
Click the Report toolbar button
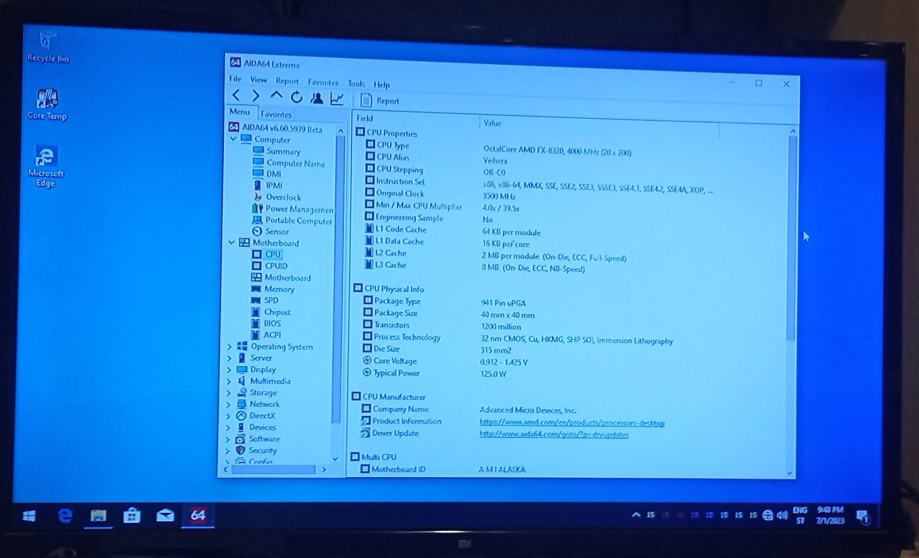pyautogui.click(x=380, y=100)
